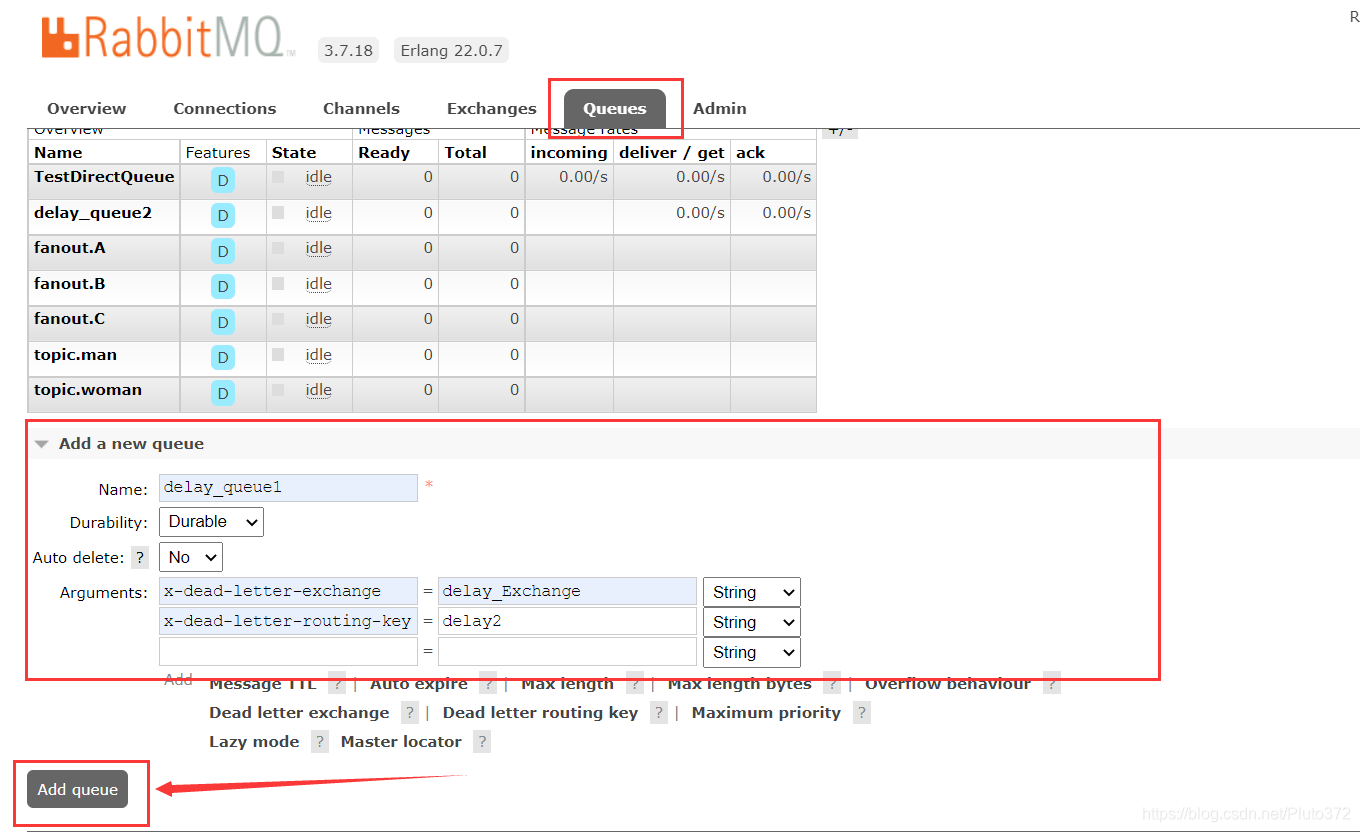The height and width of the screenshot is (832, 1360).
Task: Click the help icon next to Dead letter routing key
Action: 658,713
